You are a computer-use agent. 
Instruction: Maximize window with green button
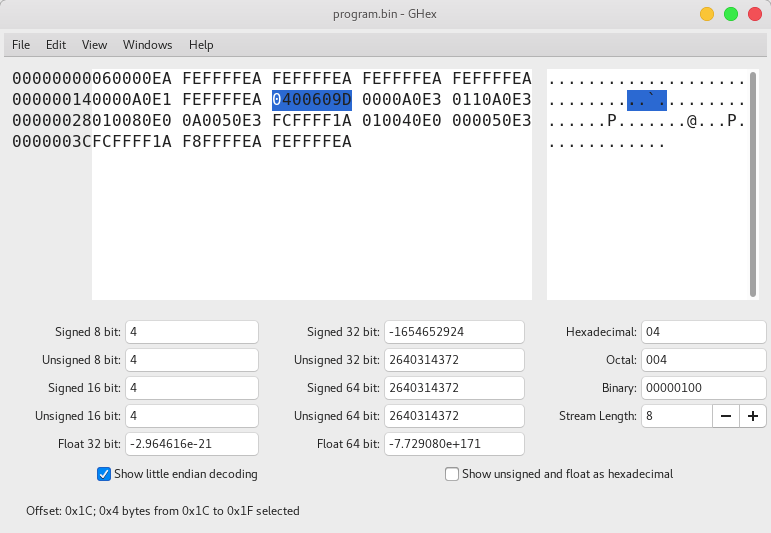coord(731,14)
